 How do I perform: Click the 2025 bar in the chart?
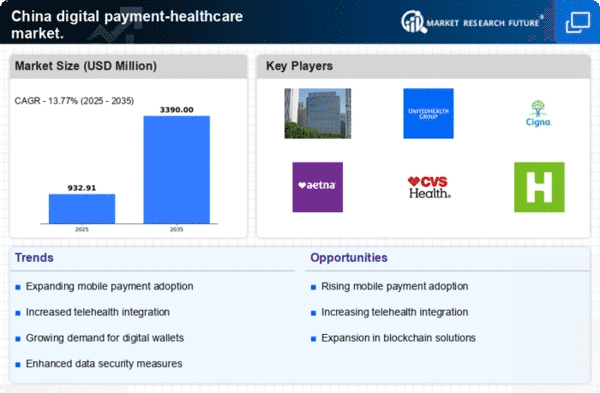tap(82, 209)
